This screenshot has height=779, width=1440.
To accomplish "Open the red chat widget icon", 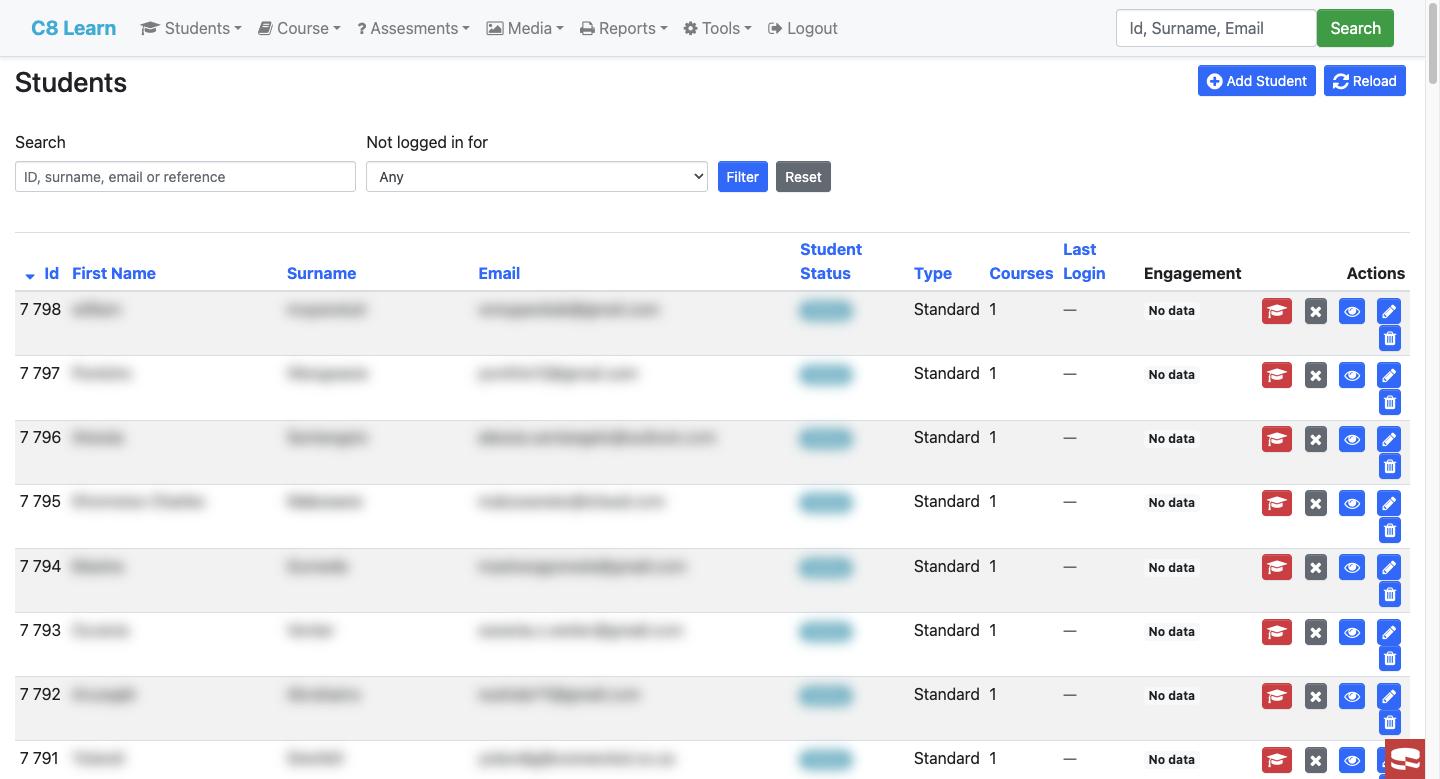I will tap(1404, 759).
